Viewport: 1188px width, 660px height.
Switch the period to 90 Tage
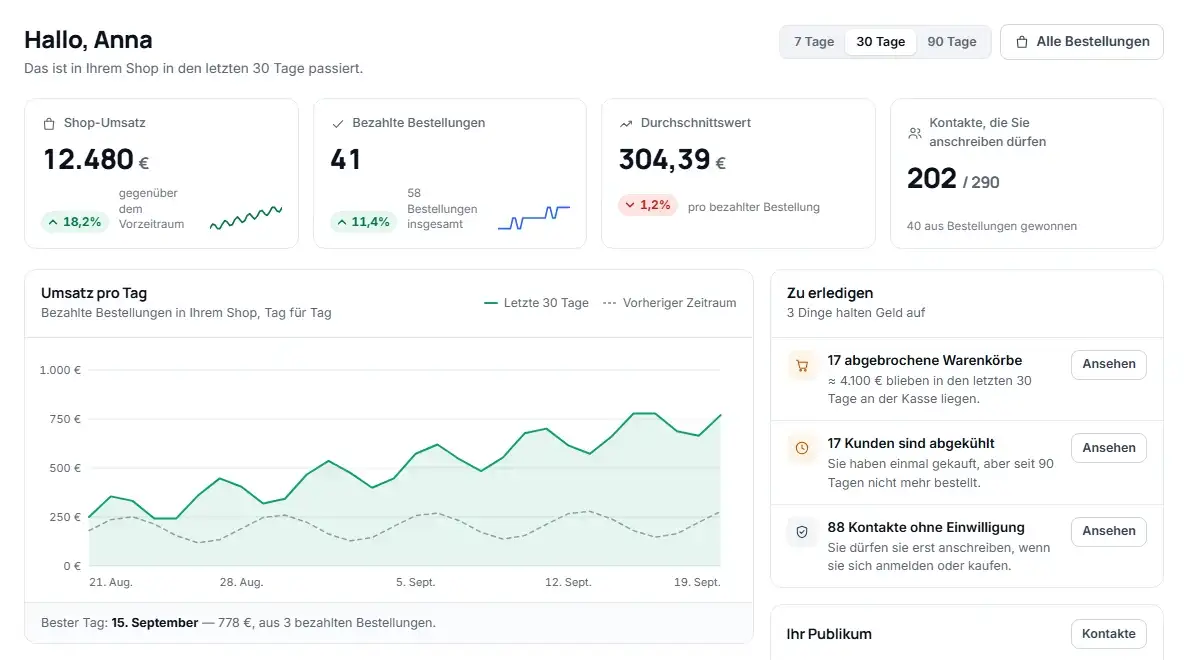tap(952, 42)
